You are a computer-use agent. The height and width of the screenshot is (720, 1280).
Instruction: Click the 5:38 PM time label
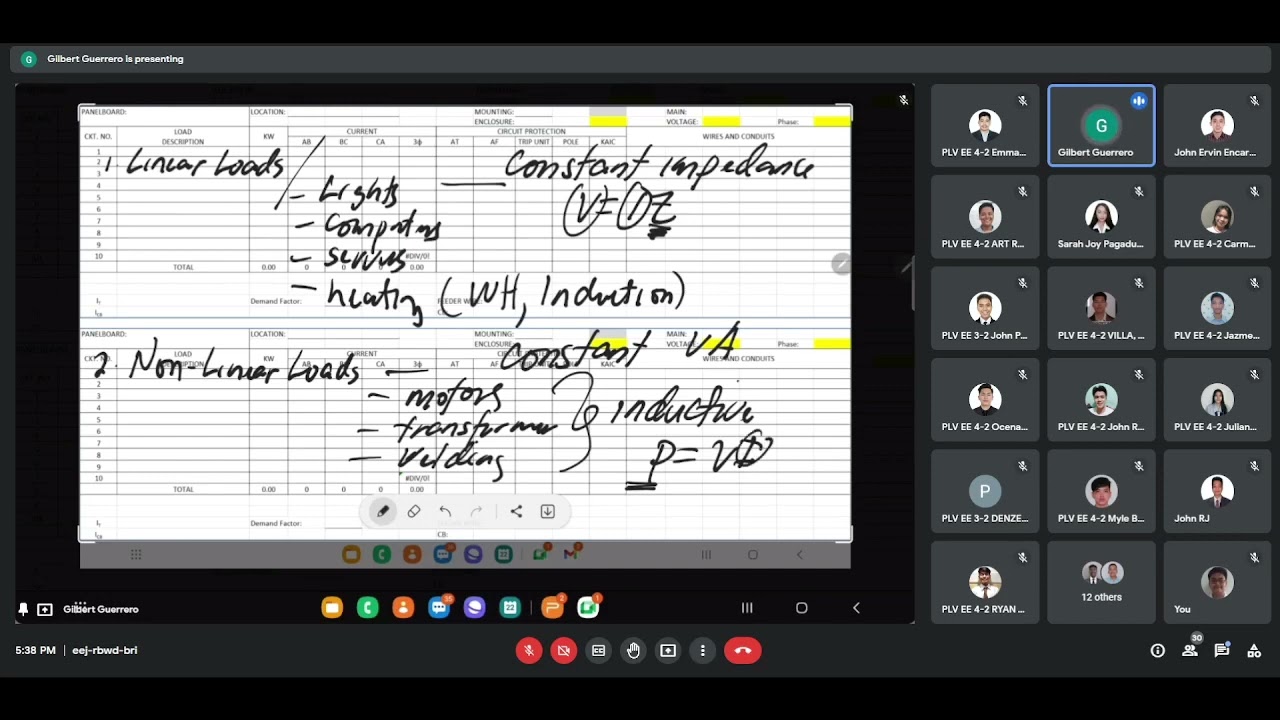[35, 650]
